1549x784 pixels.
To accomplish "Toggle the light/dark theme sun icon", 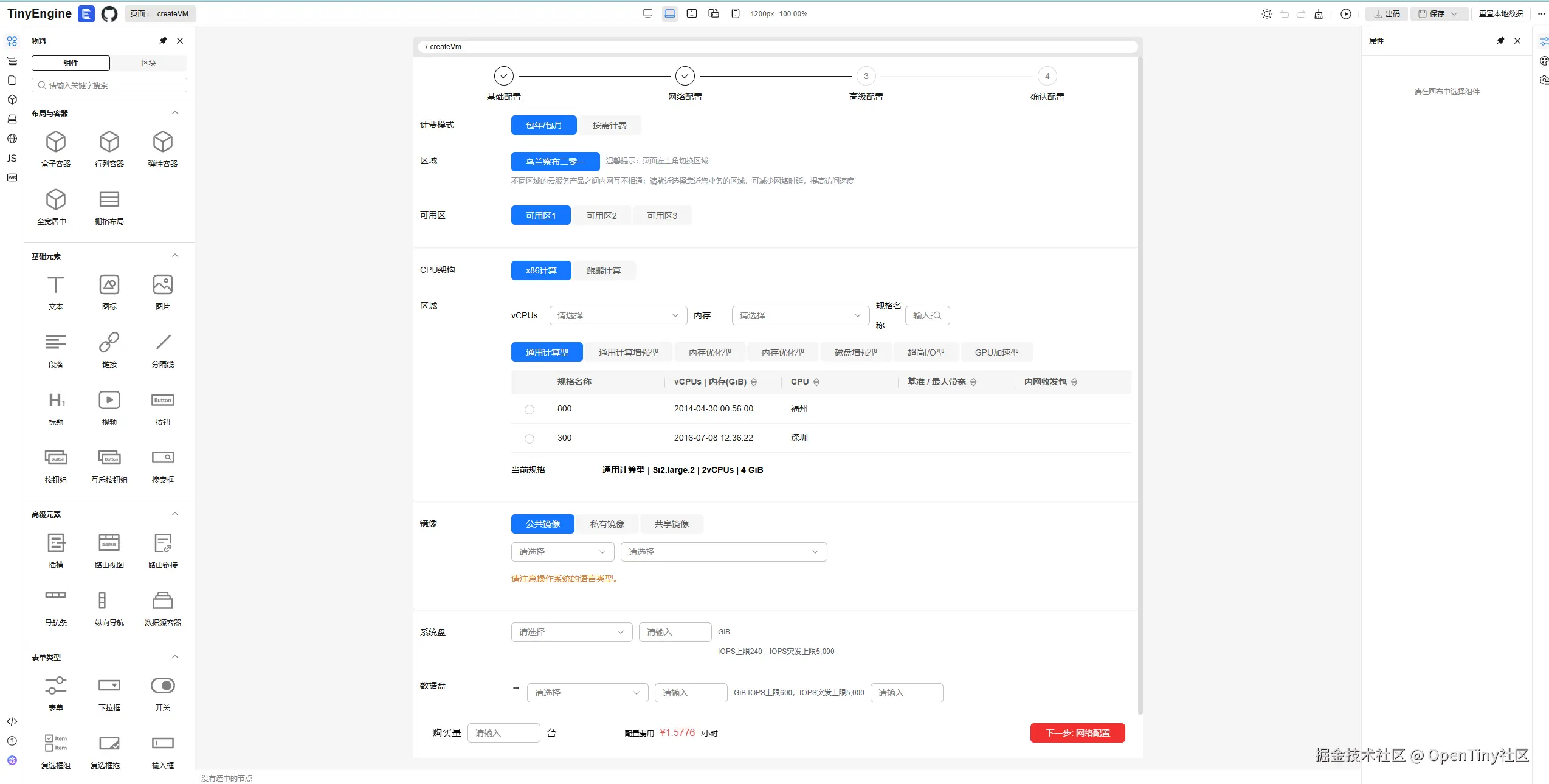I will [x=1266, y=14].
